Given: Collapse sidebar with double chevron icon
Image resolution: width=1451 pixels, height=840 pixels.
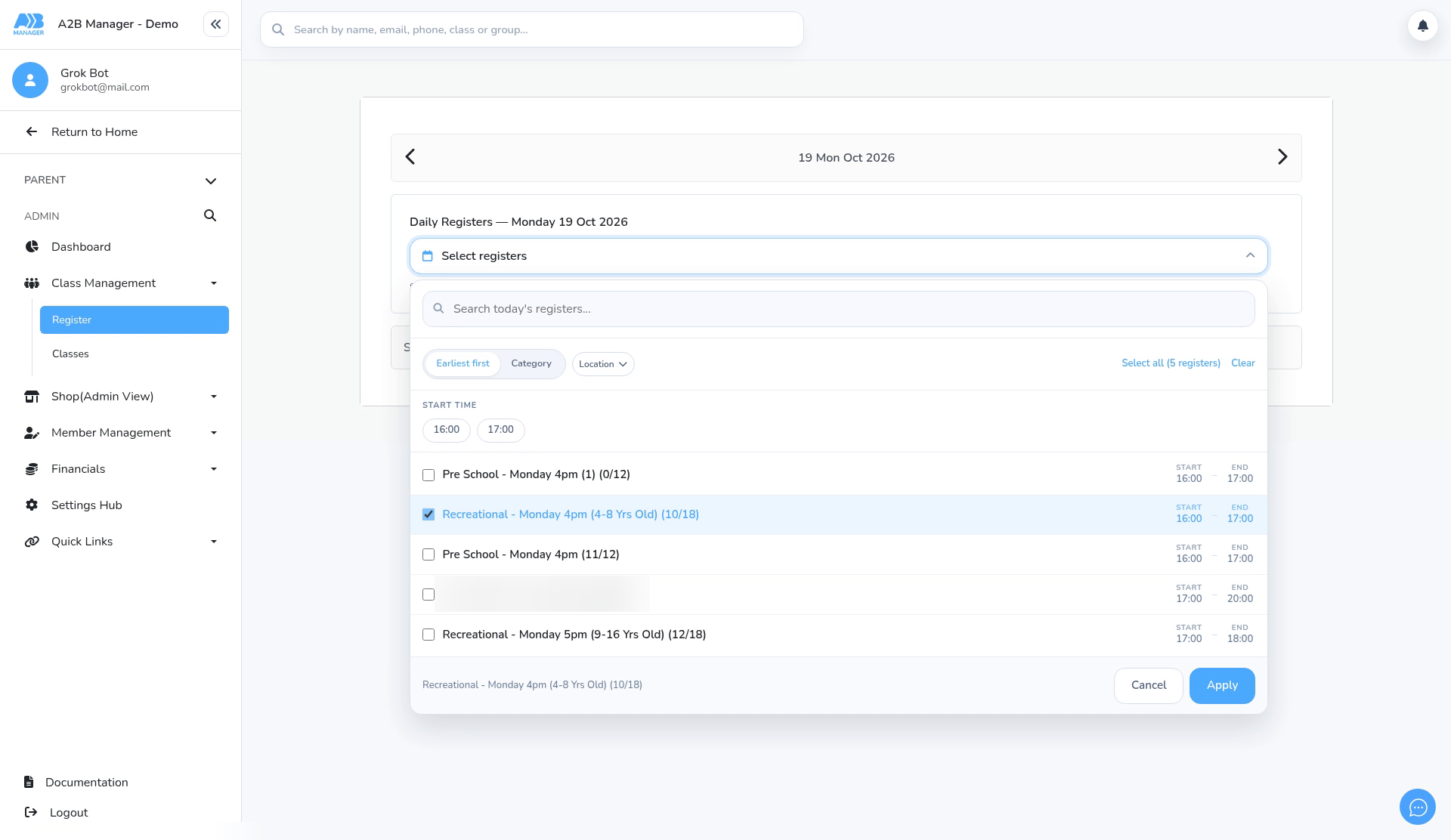Looking at the screenshot, I should click(215, 24).
